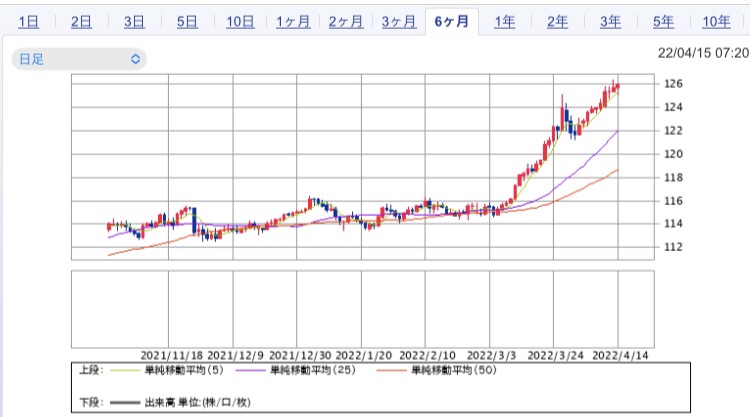Click the 112 price axis label
The width and height of the screenshot is (750, 417).
(x=673, y=247)
